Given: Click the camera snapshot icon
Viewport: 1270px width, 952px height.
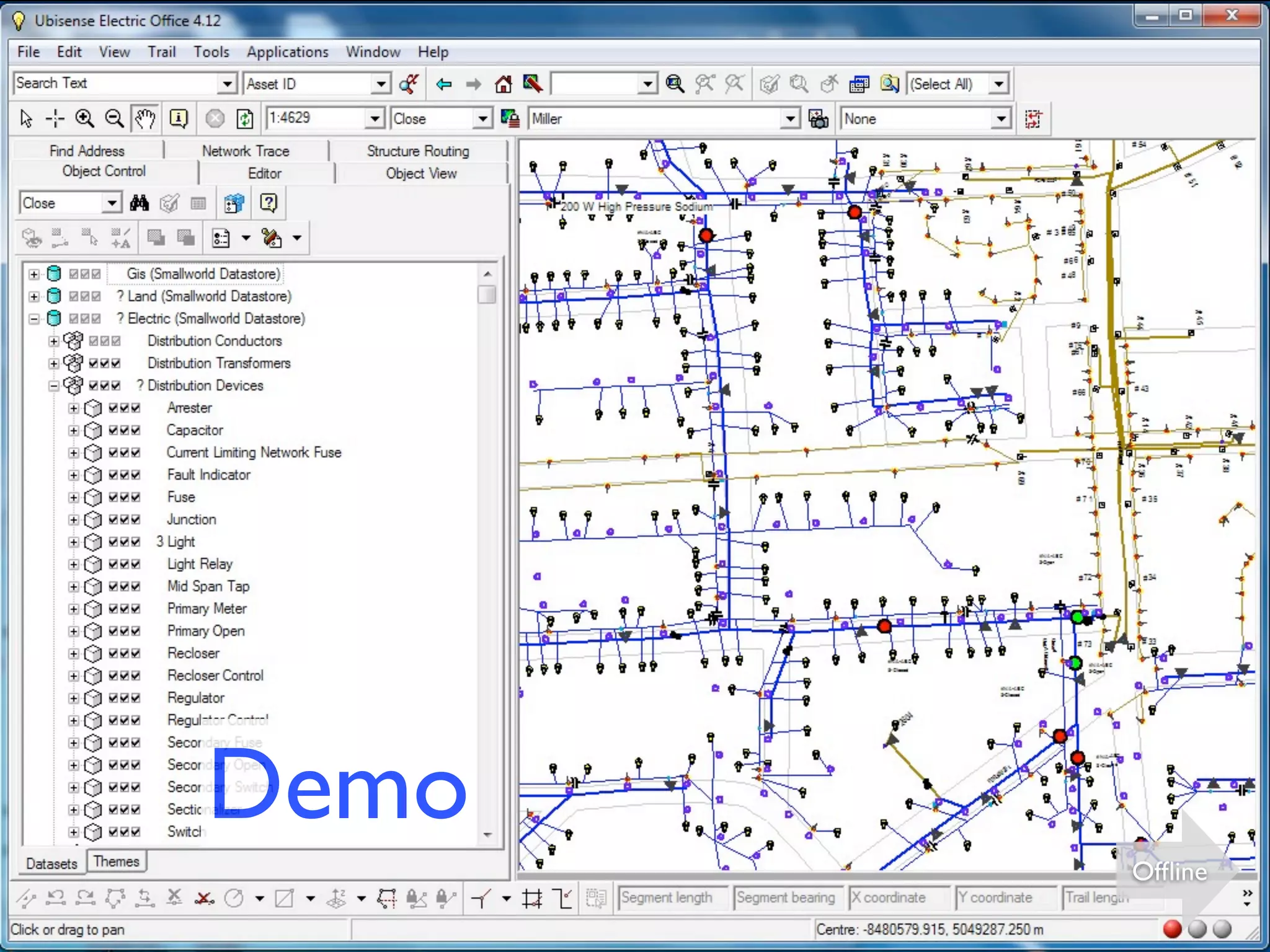Looking at the screenshot, I should tap(819, 118).
